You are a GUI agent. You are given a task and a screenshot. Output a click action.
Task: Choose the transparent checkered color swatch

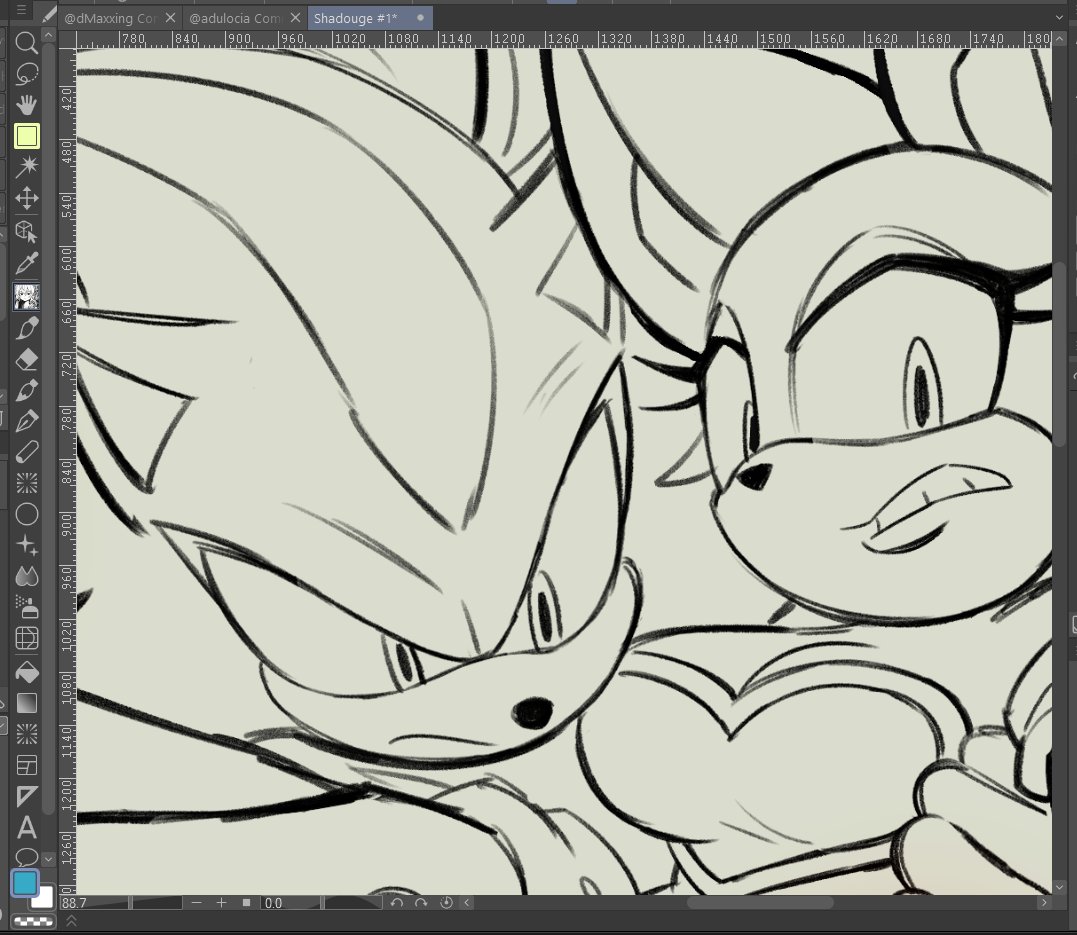[x=33, y=921]
